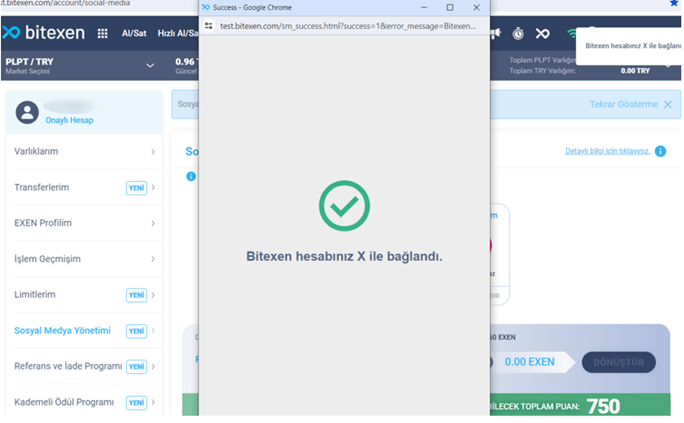
Task: Maximize the Success Chrome popup window
Action: (x=450, y=7)
